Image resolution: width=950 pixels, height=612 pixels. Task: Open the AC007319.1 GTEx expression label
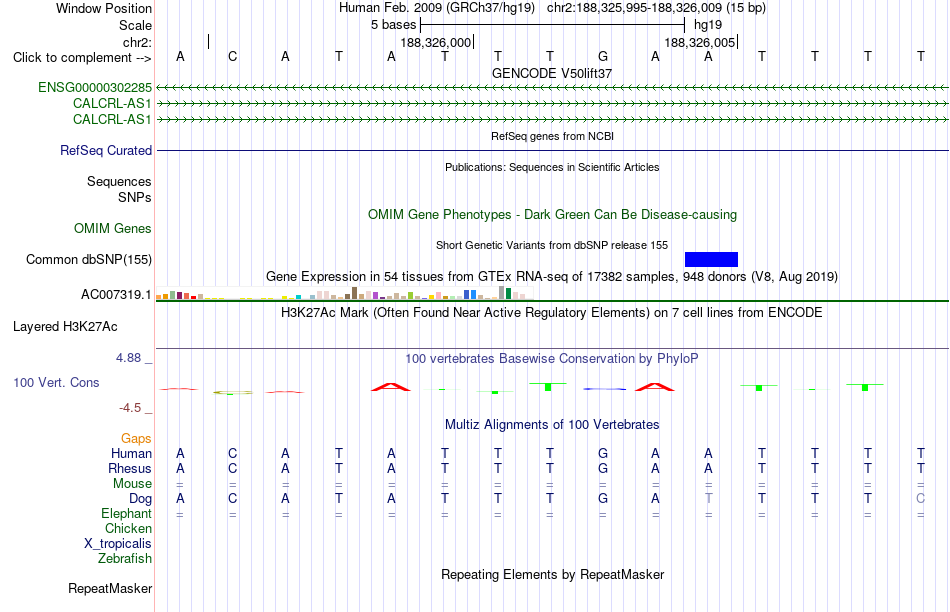click(x=116, y=294)
